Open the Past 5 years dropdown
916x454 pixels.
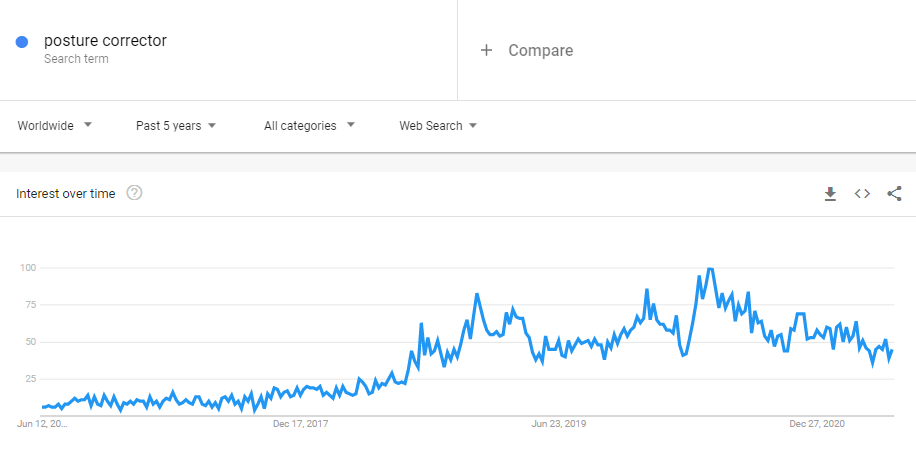(x=176, y=126)
